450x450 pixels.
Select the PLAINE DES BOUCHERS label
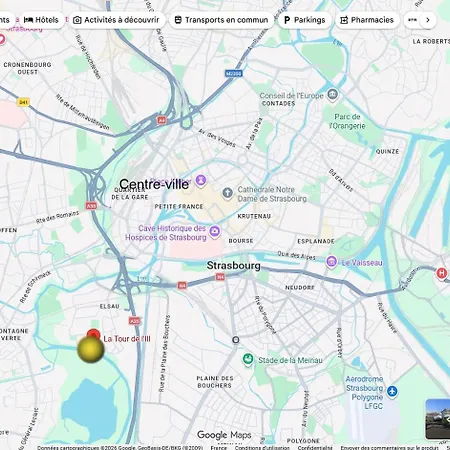(x=215, y=382)
